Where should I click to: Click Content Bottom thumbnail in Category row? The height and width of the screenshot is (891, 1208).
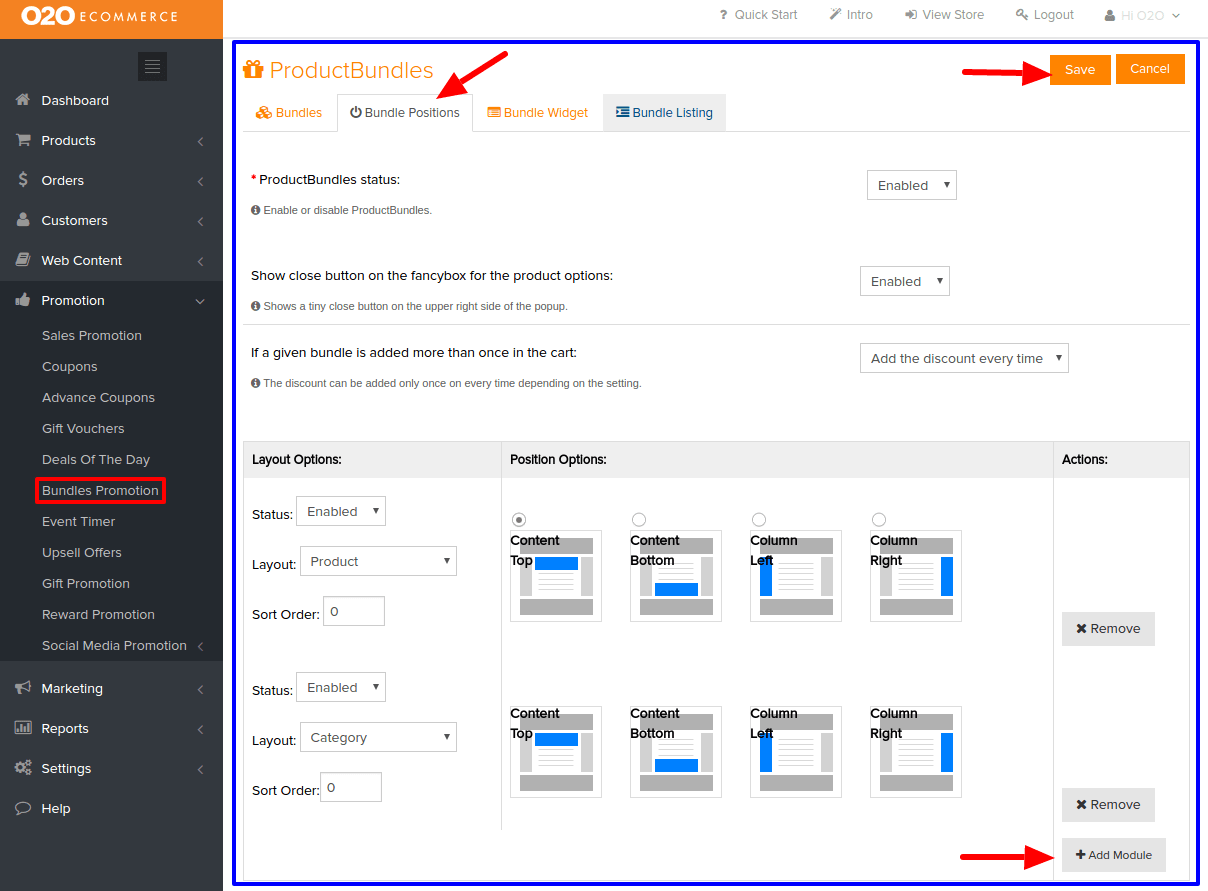[x=676, y=752]
